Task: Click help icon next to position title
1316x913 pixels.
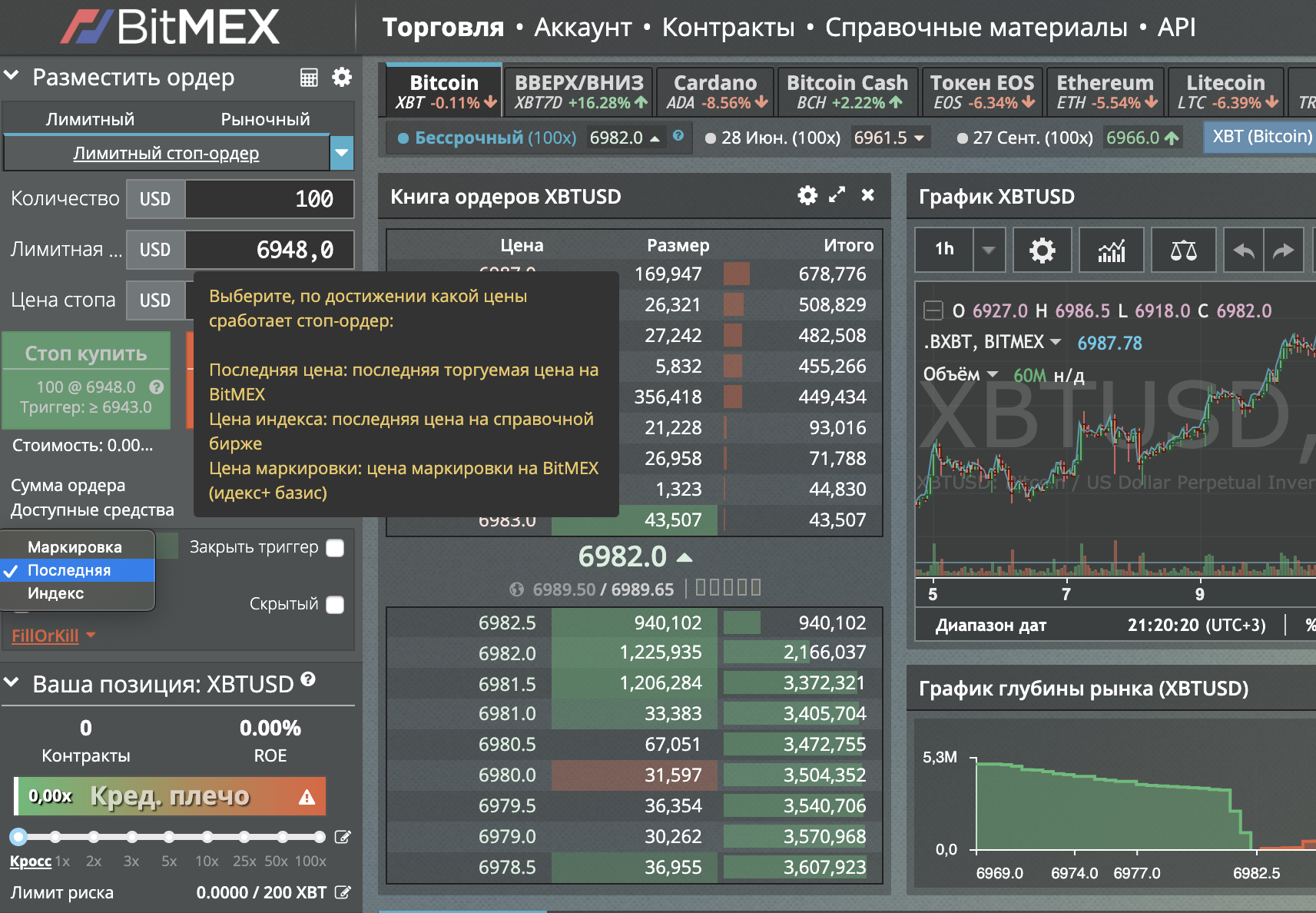Action: [308, 679]
